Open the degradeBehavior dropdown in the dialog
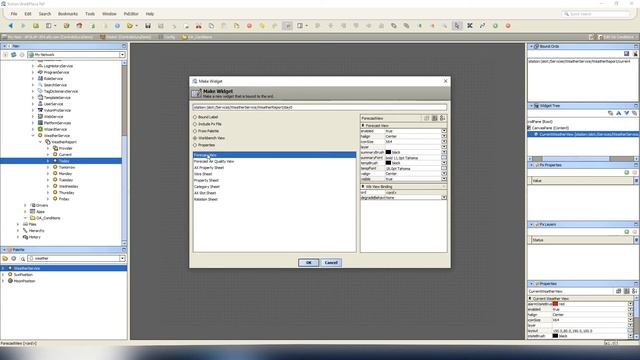 444,198
